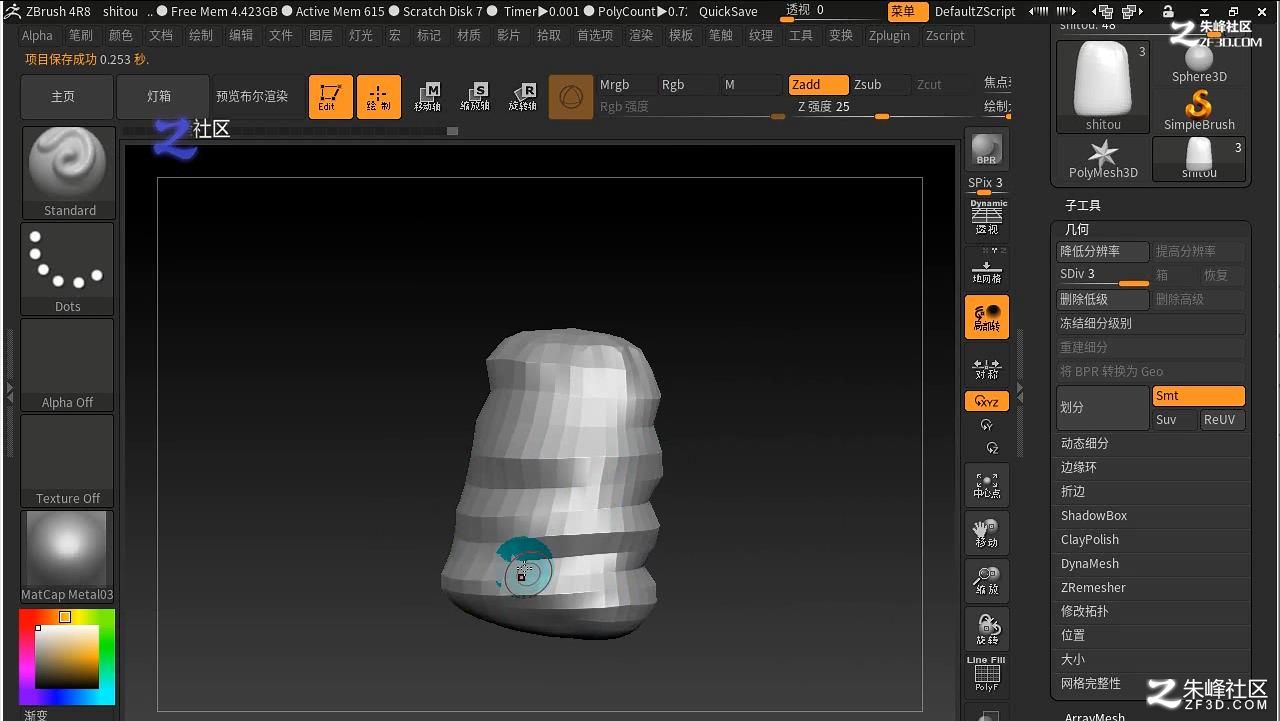Toggle the M material button
Image resolution: width=1280 pixels, height=721 pixels.
click(751, 85)
